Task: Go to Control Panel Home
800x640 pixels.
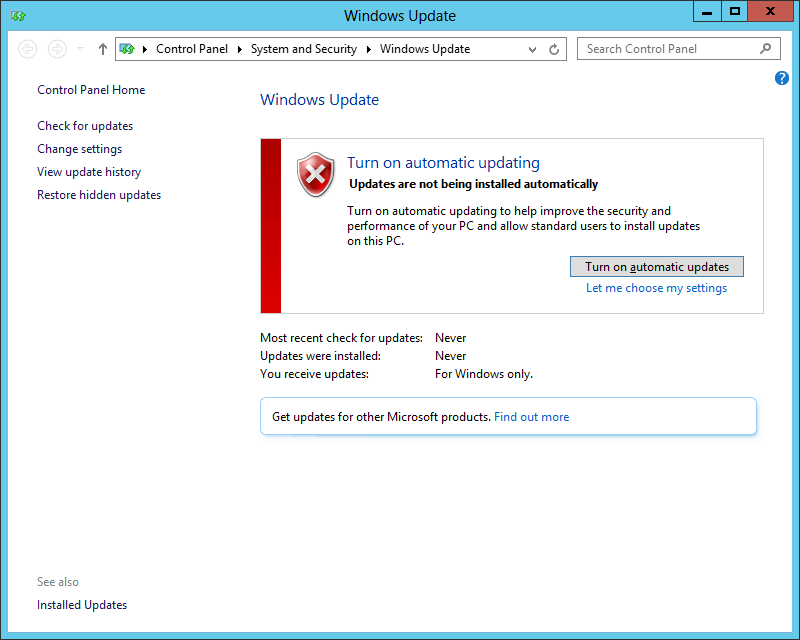Action: click(x=91, y=90)
